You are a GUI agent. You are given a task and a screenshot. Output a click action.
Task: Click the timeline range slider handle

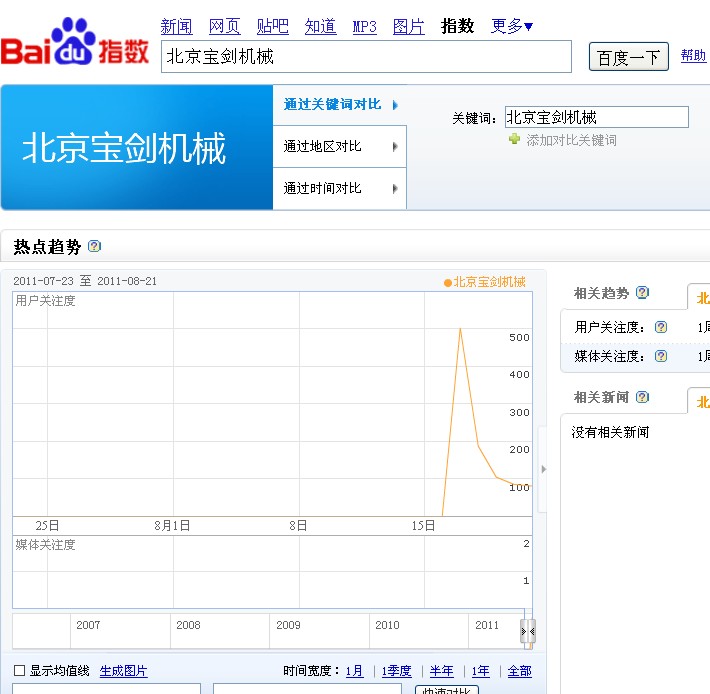click(528, 631)
